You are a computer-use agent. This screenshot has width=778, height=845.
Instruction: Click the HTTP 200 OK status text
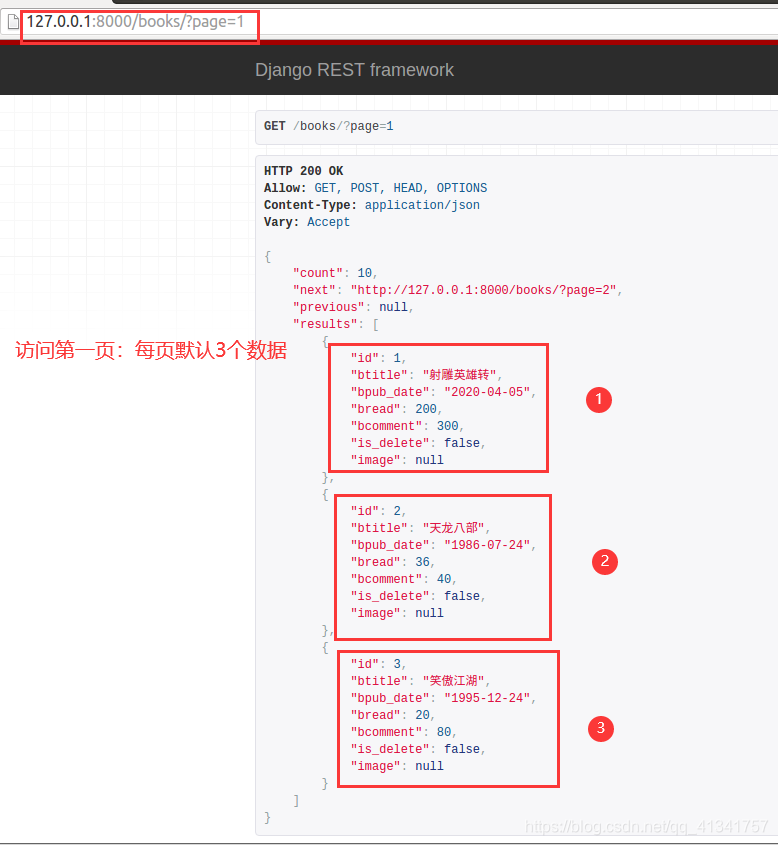click(x=303, y=171)
